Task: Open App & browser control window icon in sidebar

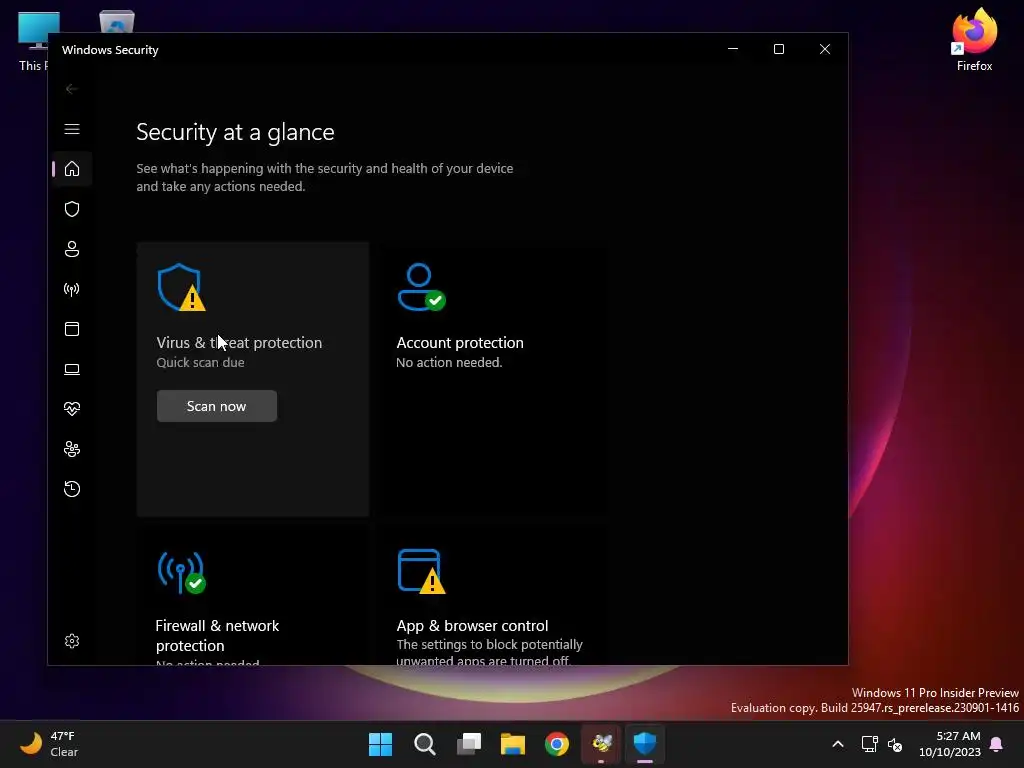Action: click(72, 328)
